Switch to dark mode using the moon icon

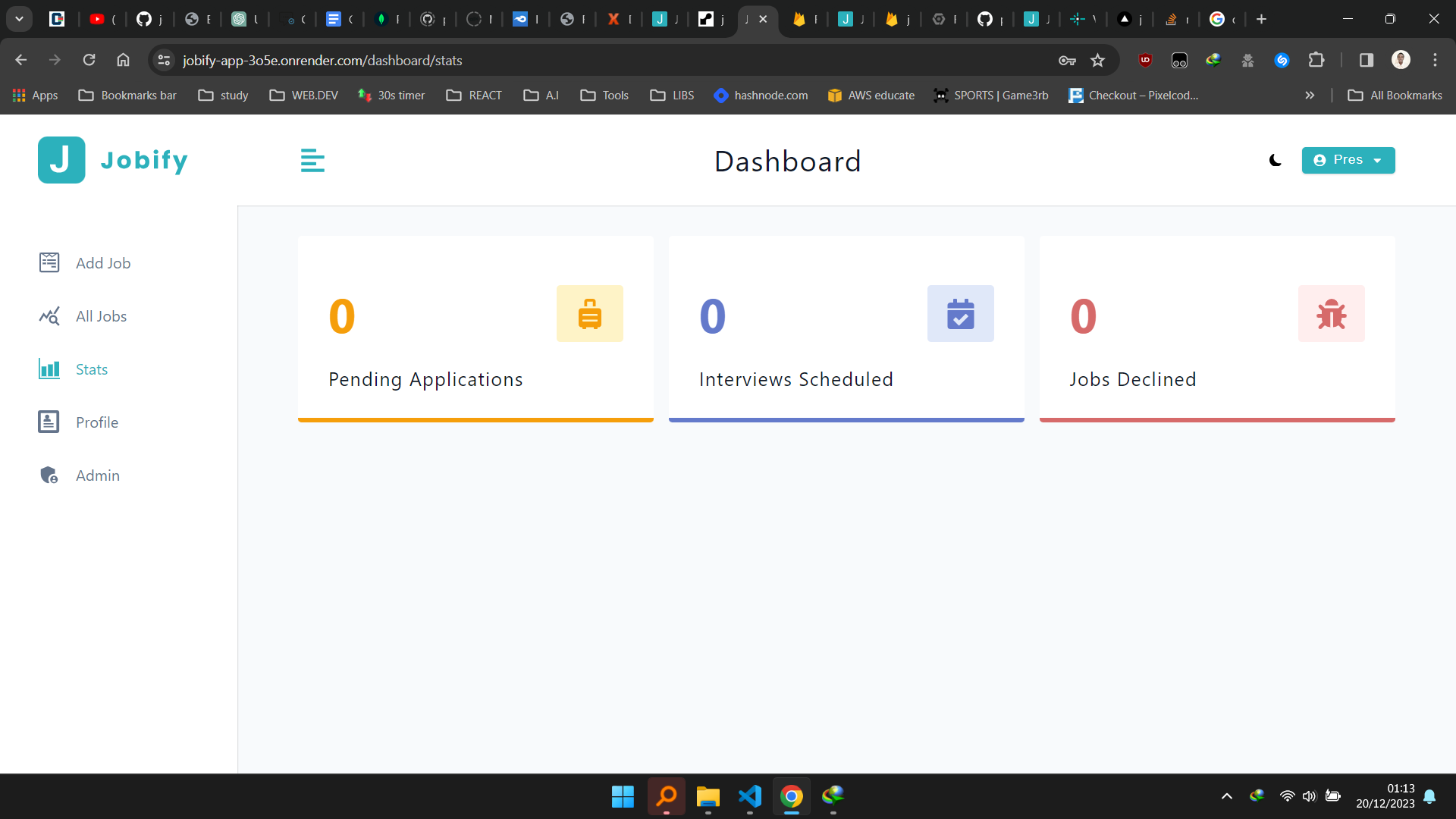tap(1276, 160)
